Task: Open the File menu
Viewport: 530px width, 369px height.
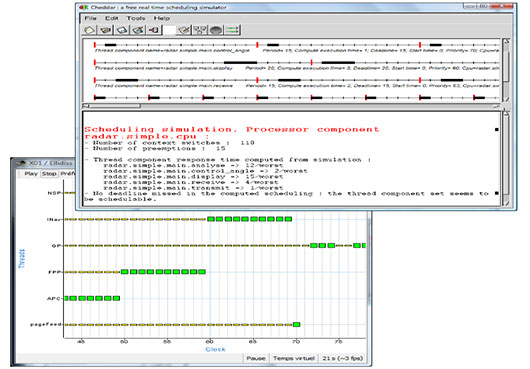Action: tap(90, 18)
